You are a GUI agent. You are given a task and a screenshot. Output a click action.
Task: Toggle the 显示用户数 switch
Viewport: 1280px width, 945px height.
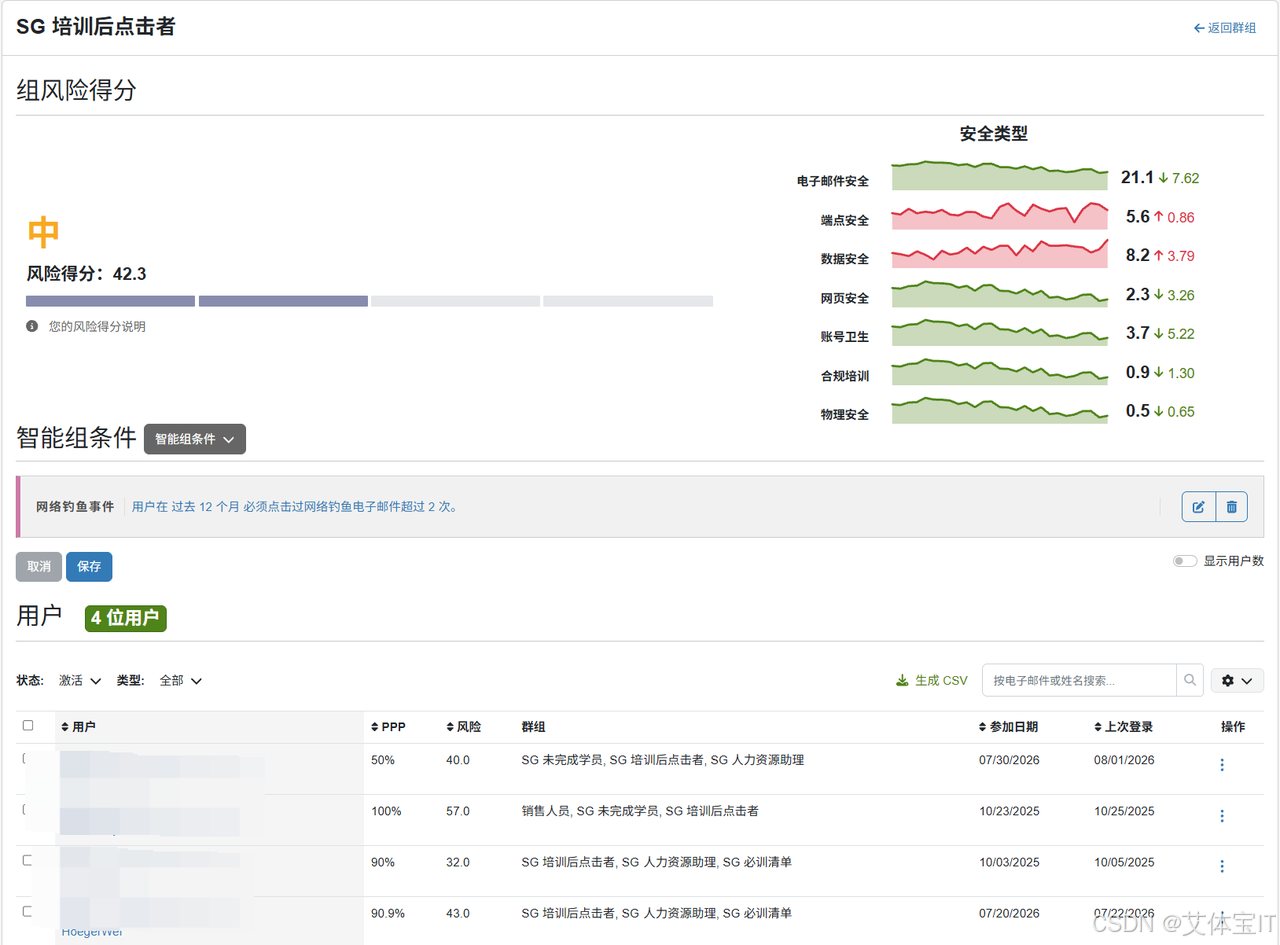[1185, 561]
